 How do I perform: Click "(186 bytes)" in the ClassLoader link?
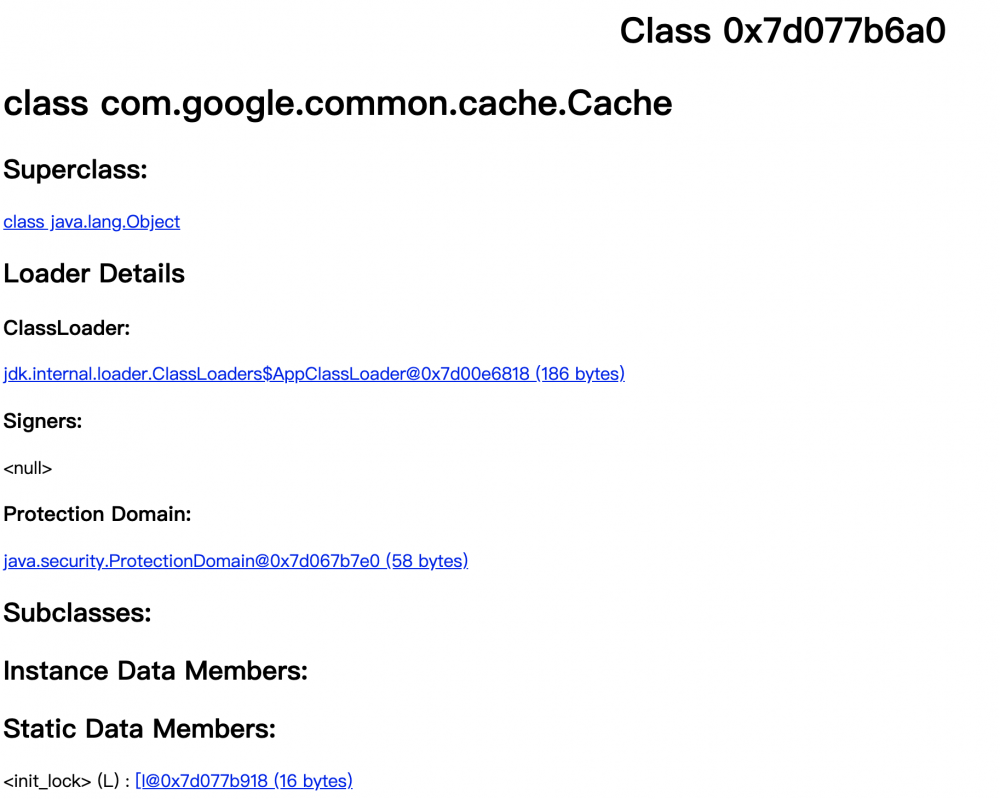[580, 374]
